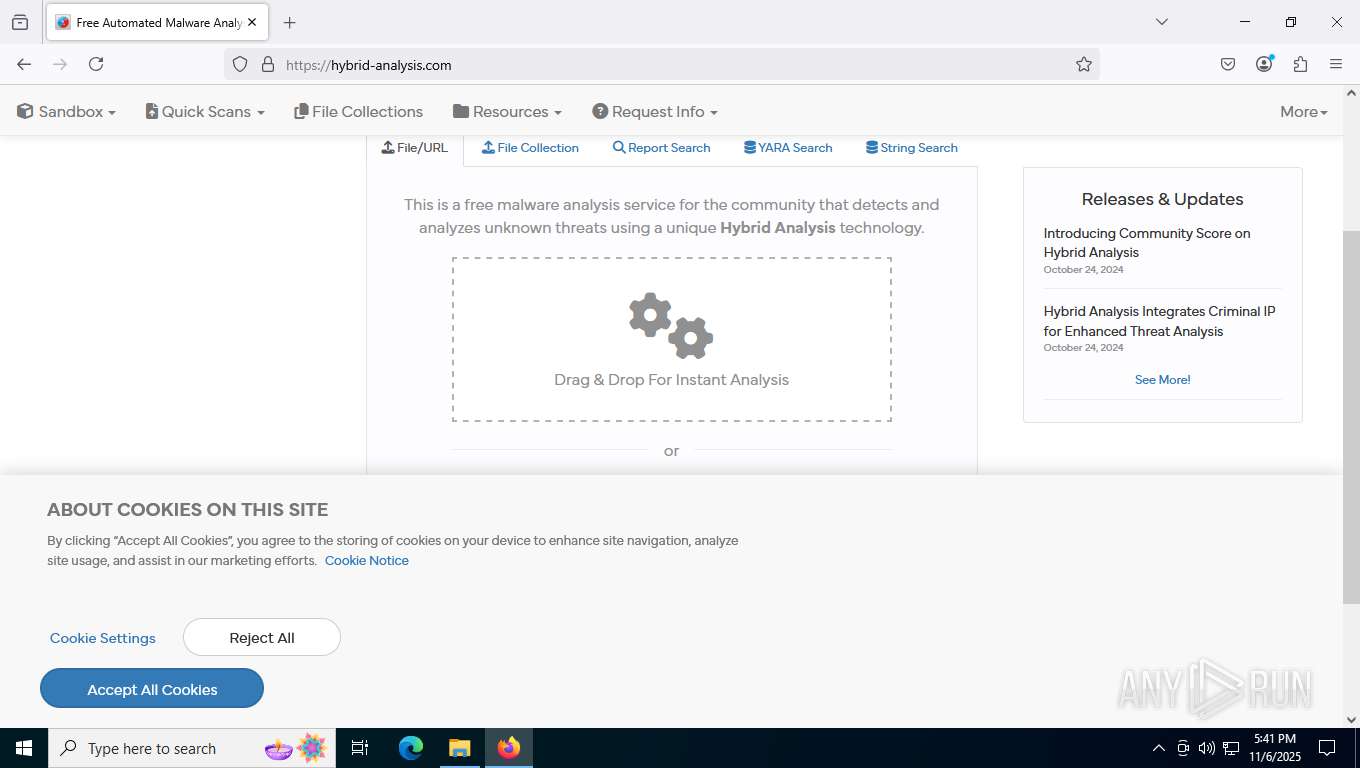Viewport: 1360px width, 768px height.
Task: Click the taskbar clock showing 5:41 PM
Action: [x=1274, y=748]
